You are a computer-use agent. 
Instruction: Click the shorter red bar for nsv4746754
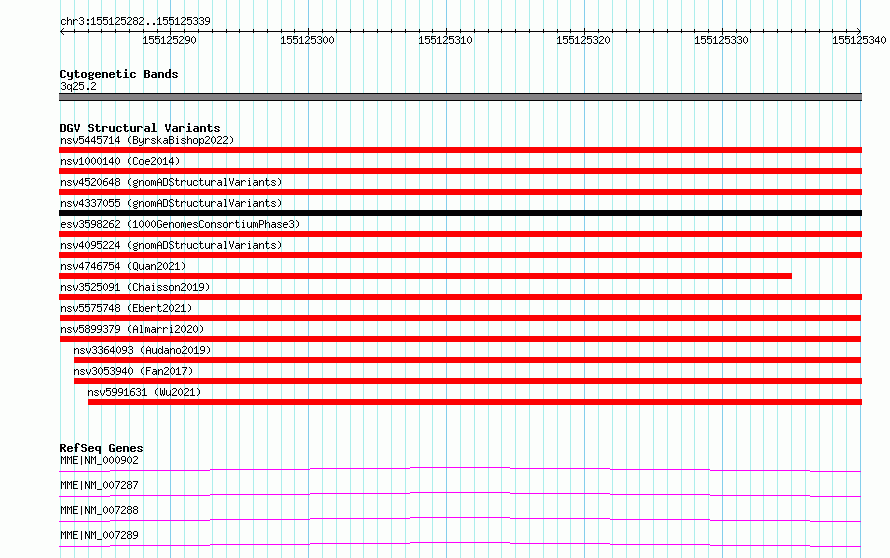[425, 276]
